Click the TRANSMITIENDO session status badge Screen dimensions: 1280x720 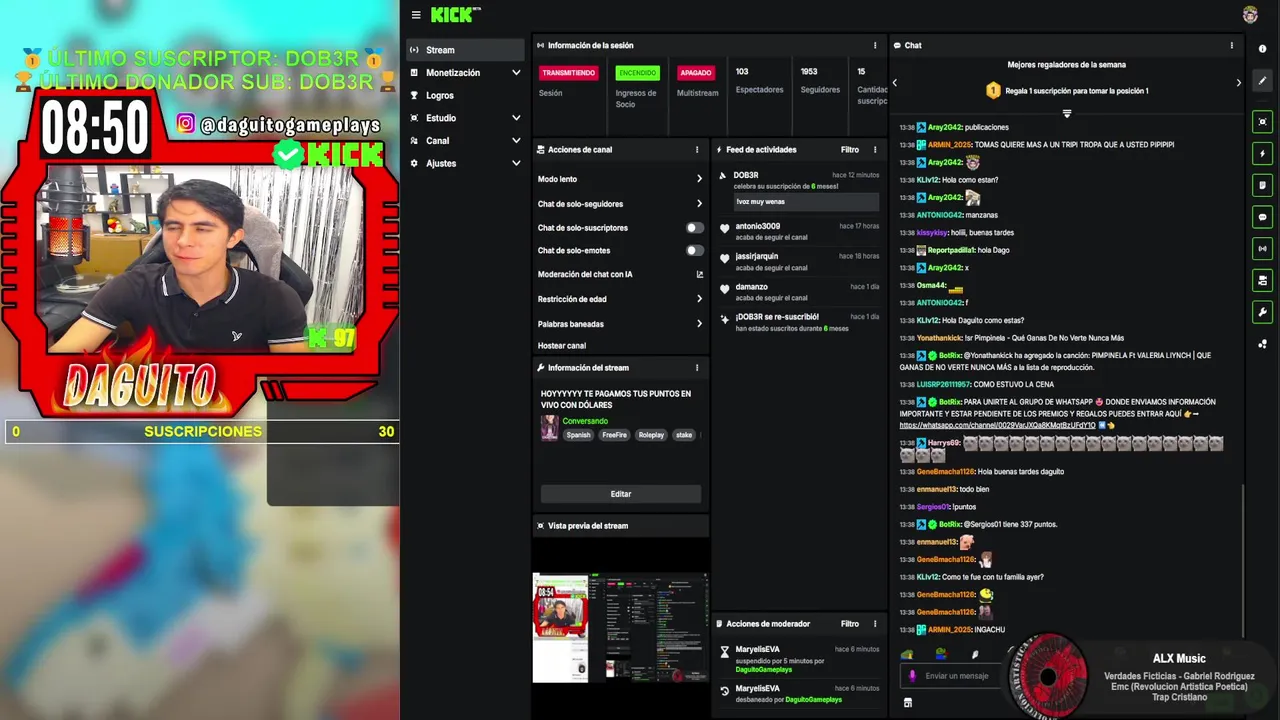(x=569, y=73)
